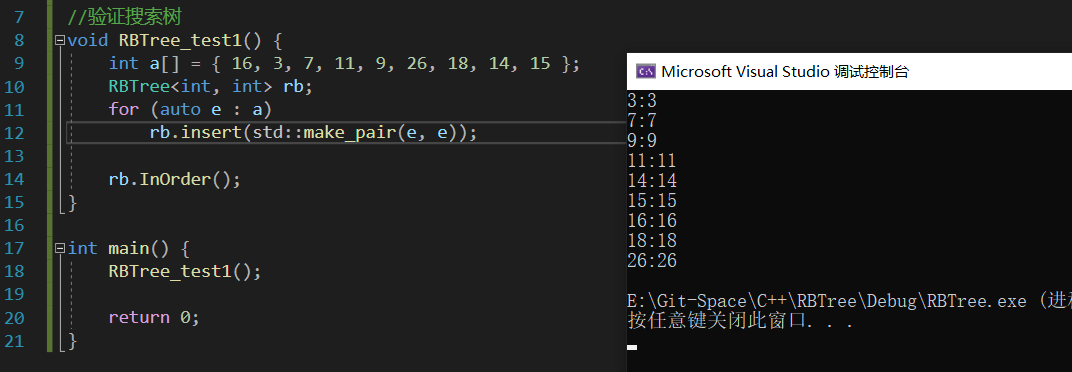
Task: Click line number 18 in the gutter
Action: point(18,271)
